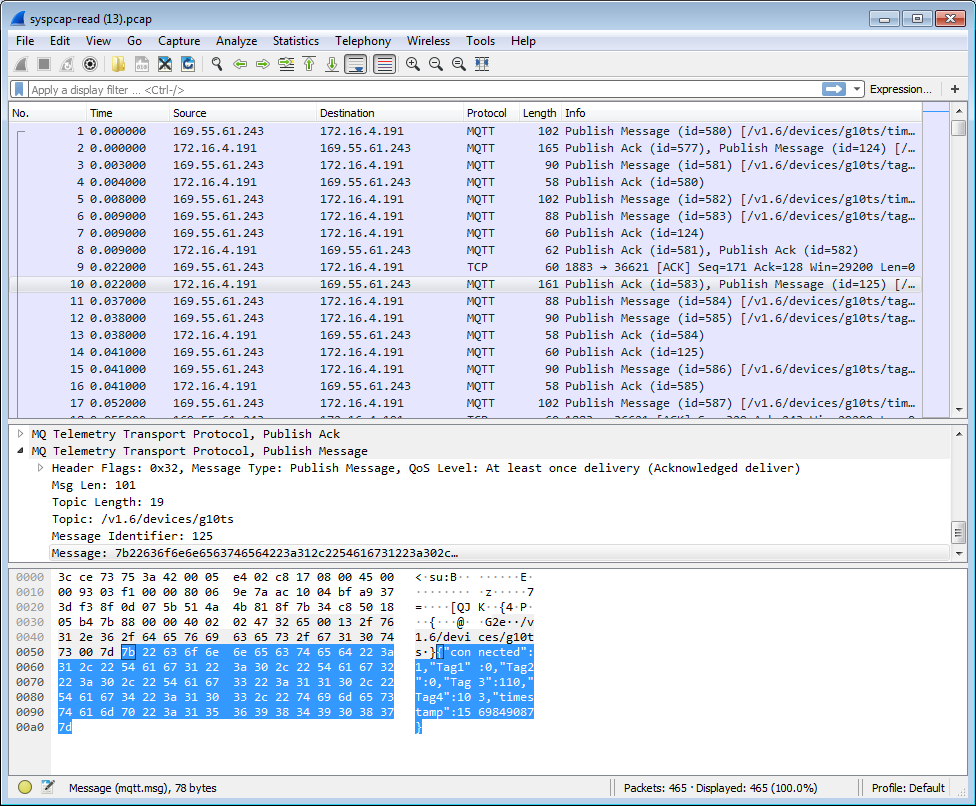Click the packet list scroll up arrow
This screenshot has width=976, height=806.
click(x=959, y=111)
